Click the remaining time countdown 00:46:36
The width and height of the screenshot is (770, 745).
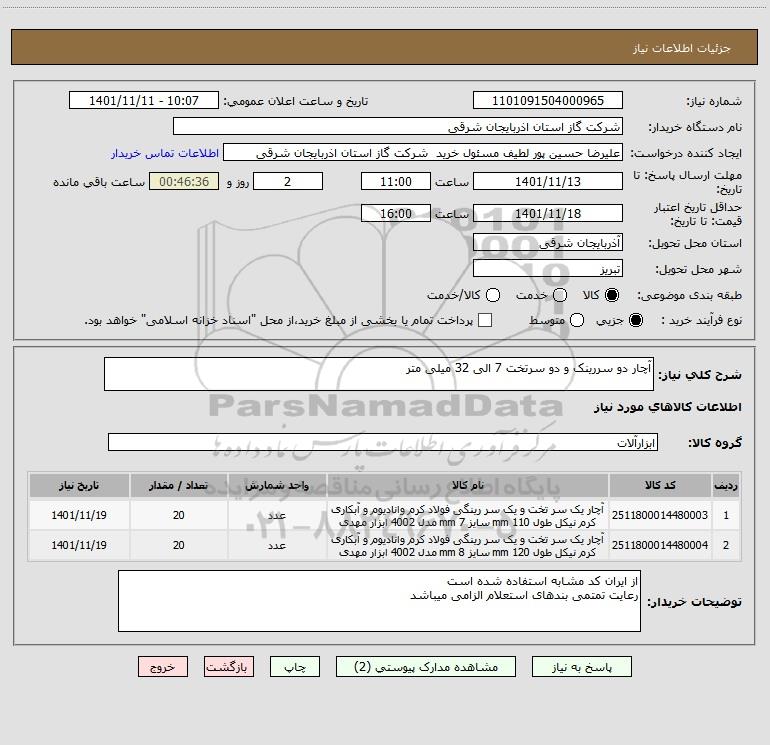[184, 181]
